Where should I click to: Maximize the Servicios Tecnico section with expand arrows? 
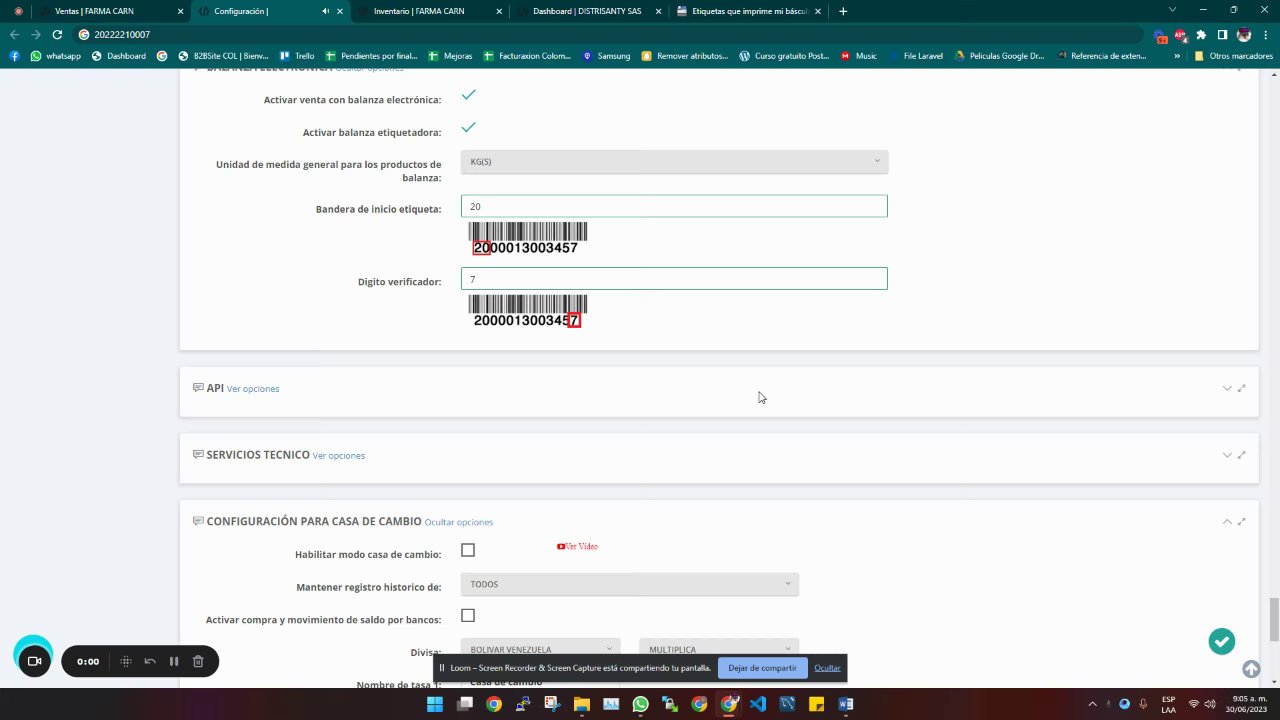tap(1242, 455)
